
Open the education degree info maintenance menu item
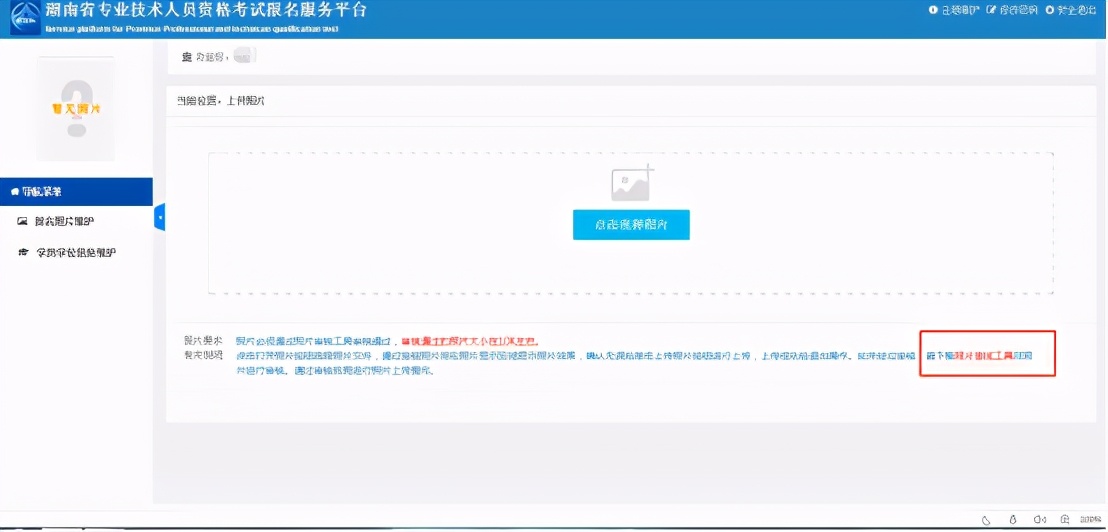tap(67, 253)
